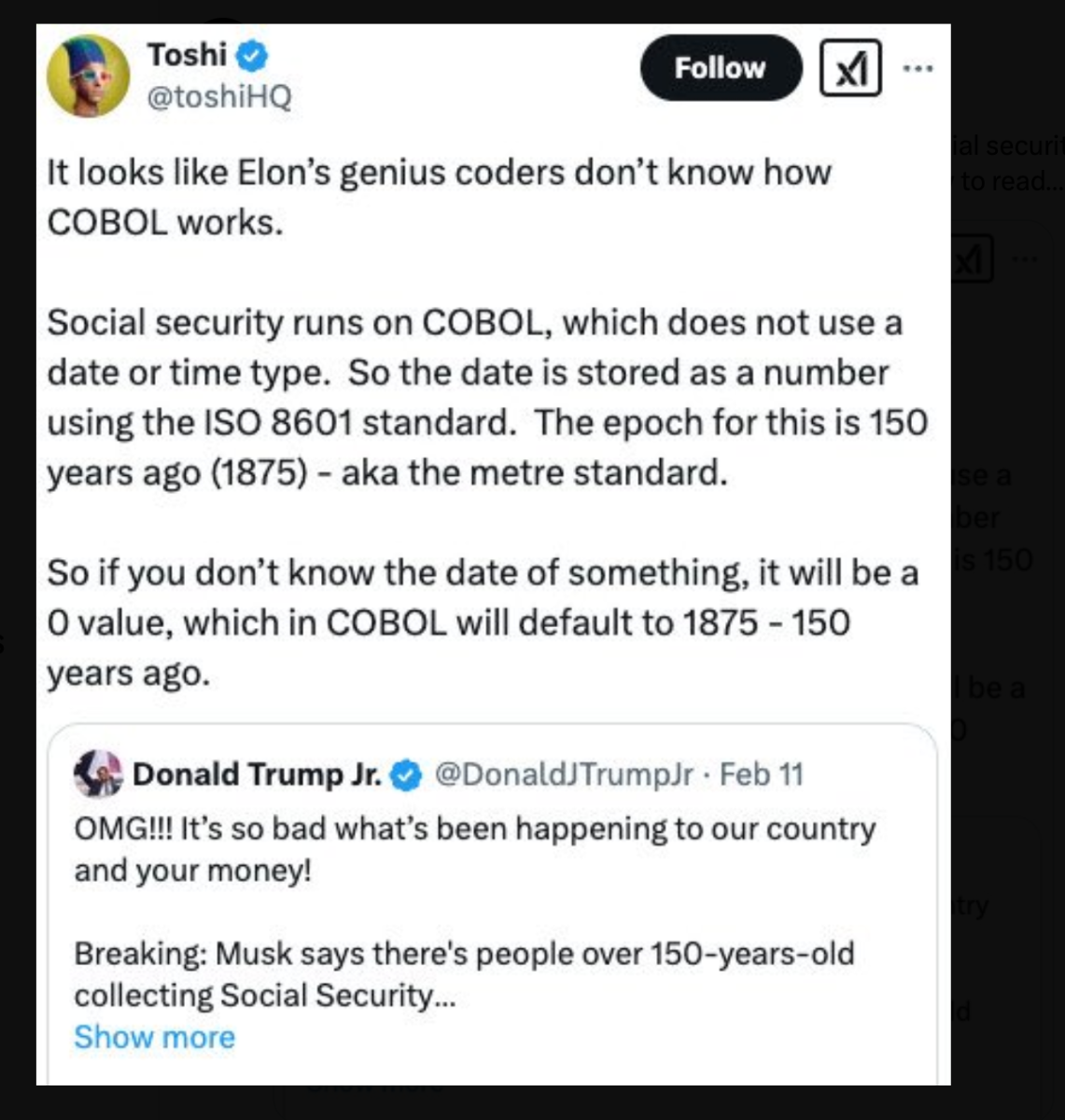Click Donald Trump Jr.'s small avatar
The height and width of the screenshot is (1120, 1065).
coord(98,774)
